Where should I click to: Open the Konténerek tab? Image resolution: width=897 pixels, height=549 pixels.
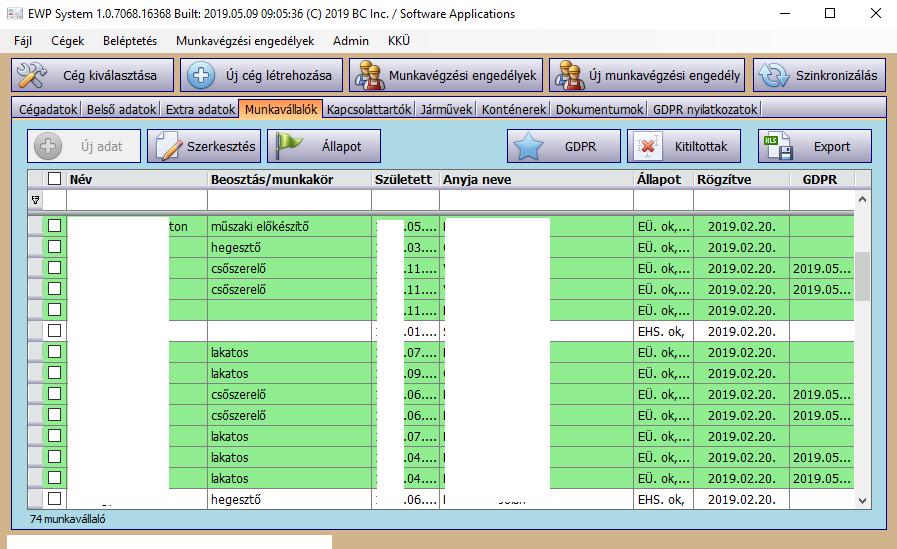click(514, 109)
